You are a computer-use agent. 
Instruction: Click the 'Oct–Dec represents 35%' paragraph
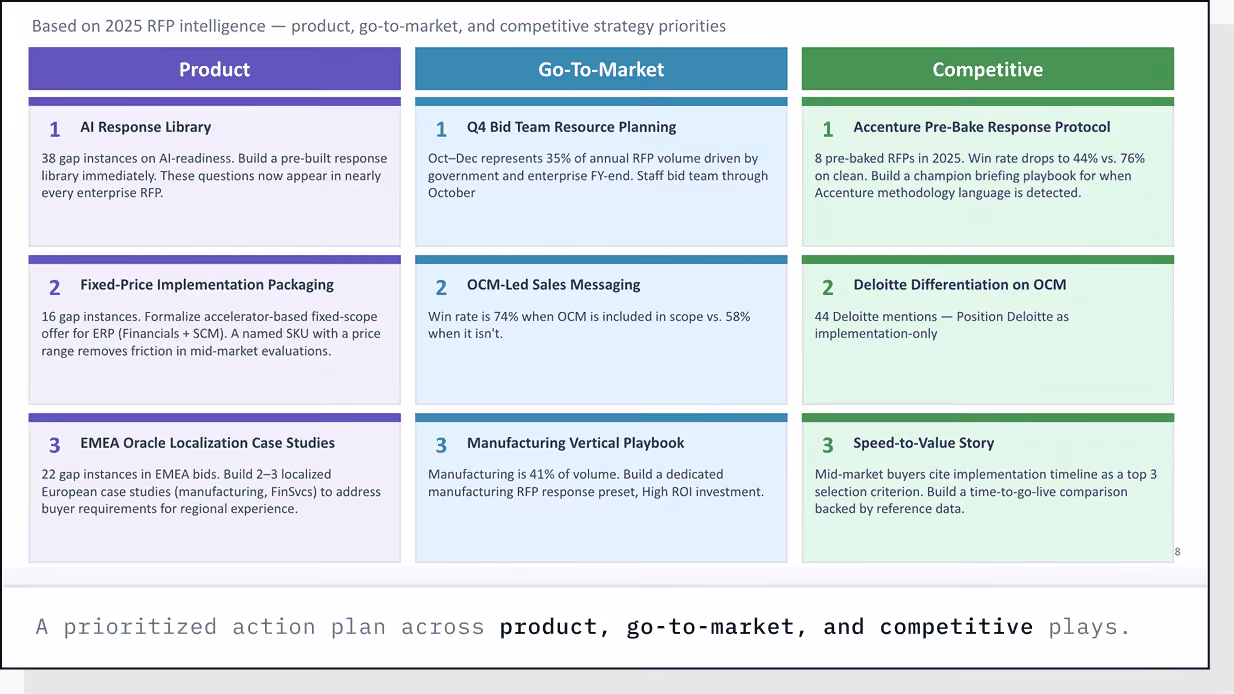(x=598, y=175)
